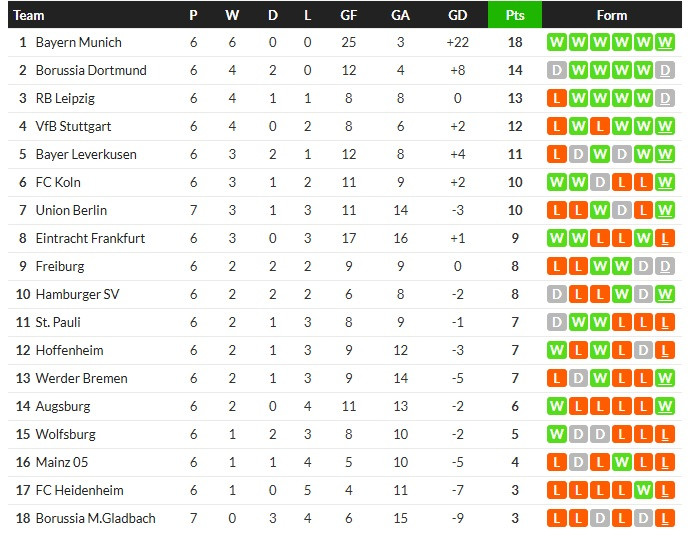Click the Team column header
This screenshot has height=544, width=699.
pyautogui.click(x=30, y=15)
